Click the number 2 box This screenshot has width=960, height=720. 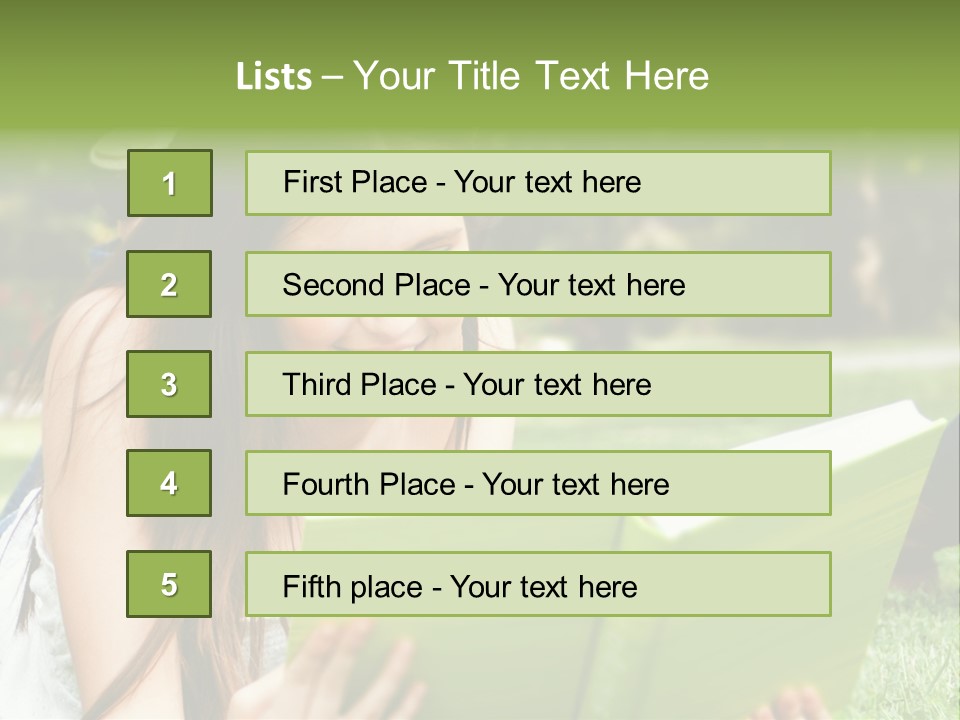169,284
